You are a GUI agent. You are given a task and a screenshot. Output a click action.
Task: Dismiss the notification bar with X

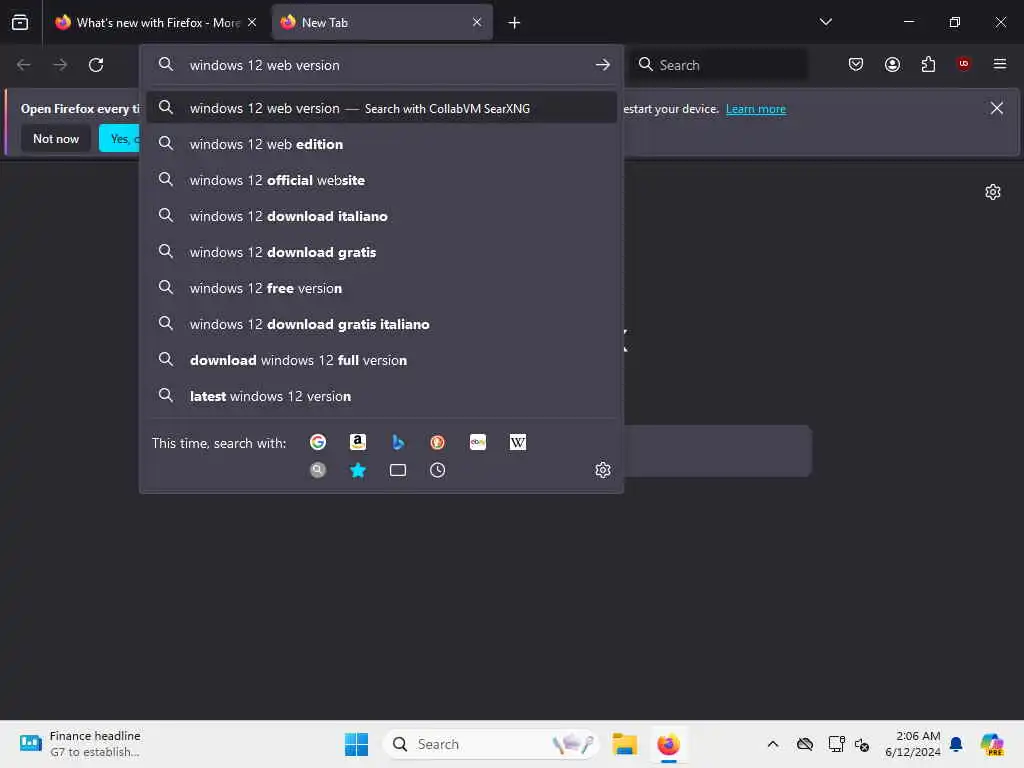(997, 108)
